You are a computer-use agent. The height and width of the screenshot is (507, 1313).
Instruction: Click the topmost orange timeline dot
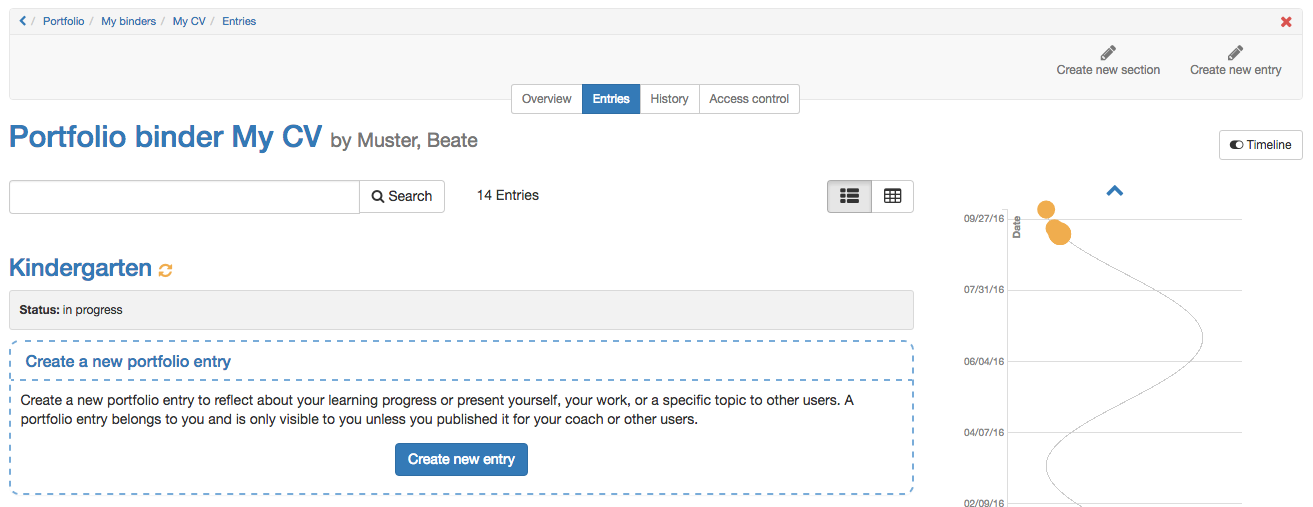1046,209
